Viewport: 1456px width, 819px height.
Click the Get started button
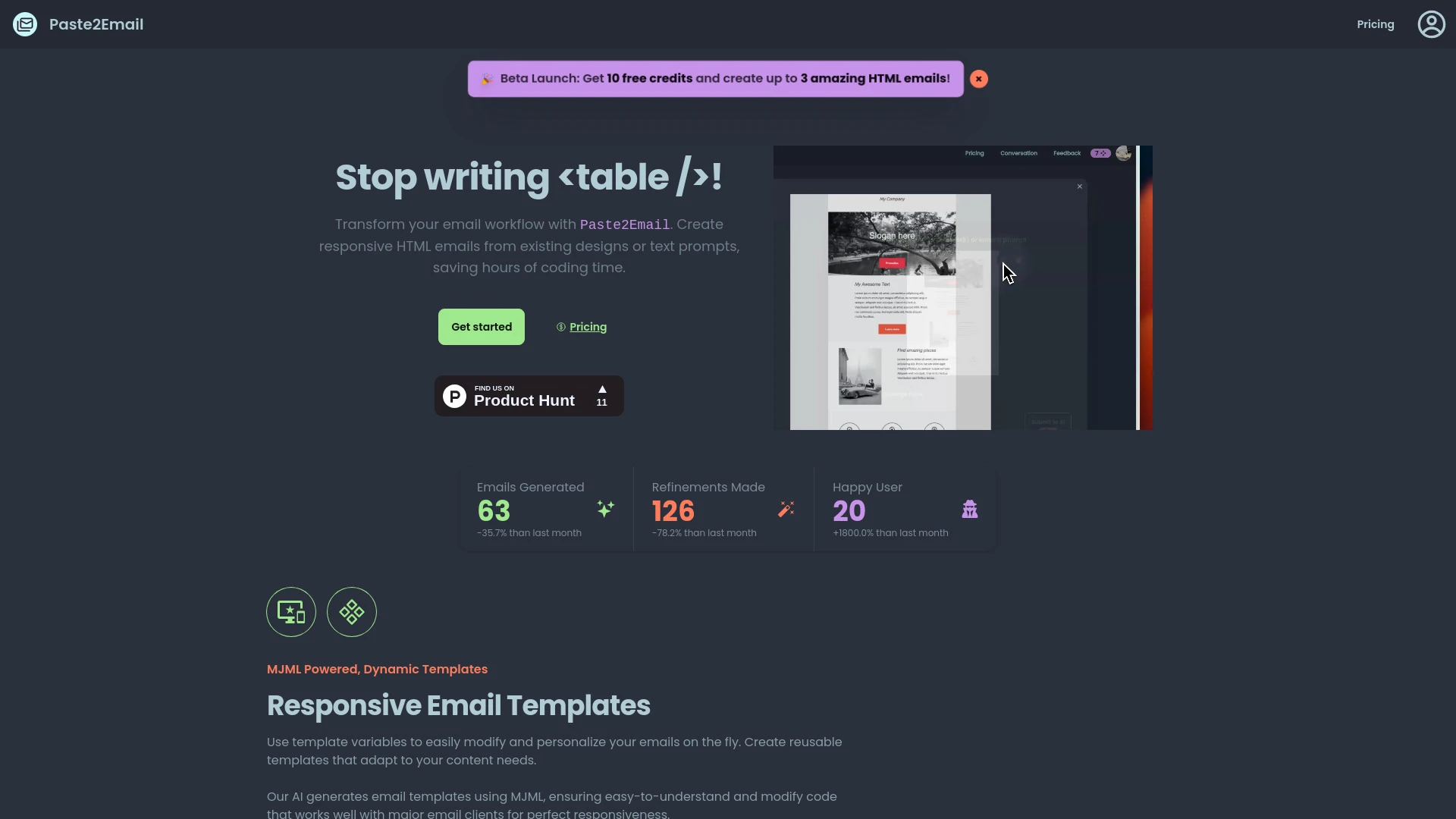click(481, 327)
